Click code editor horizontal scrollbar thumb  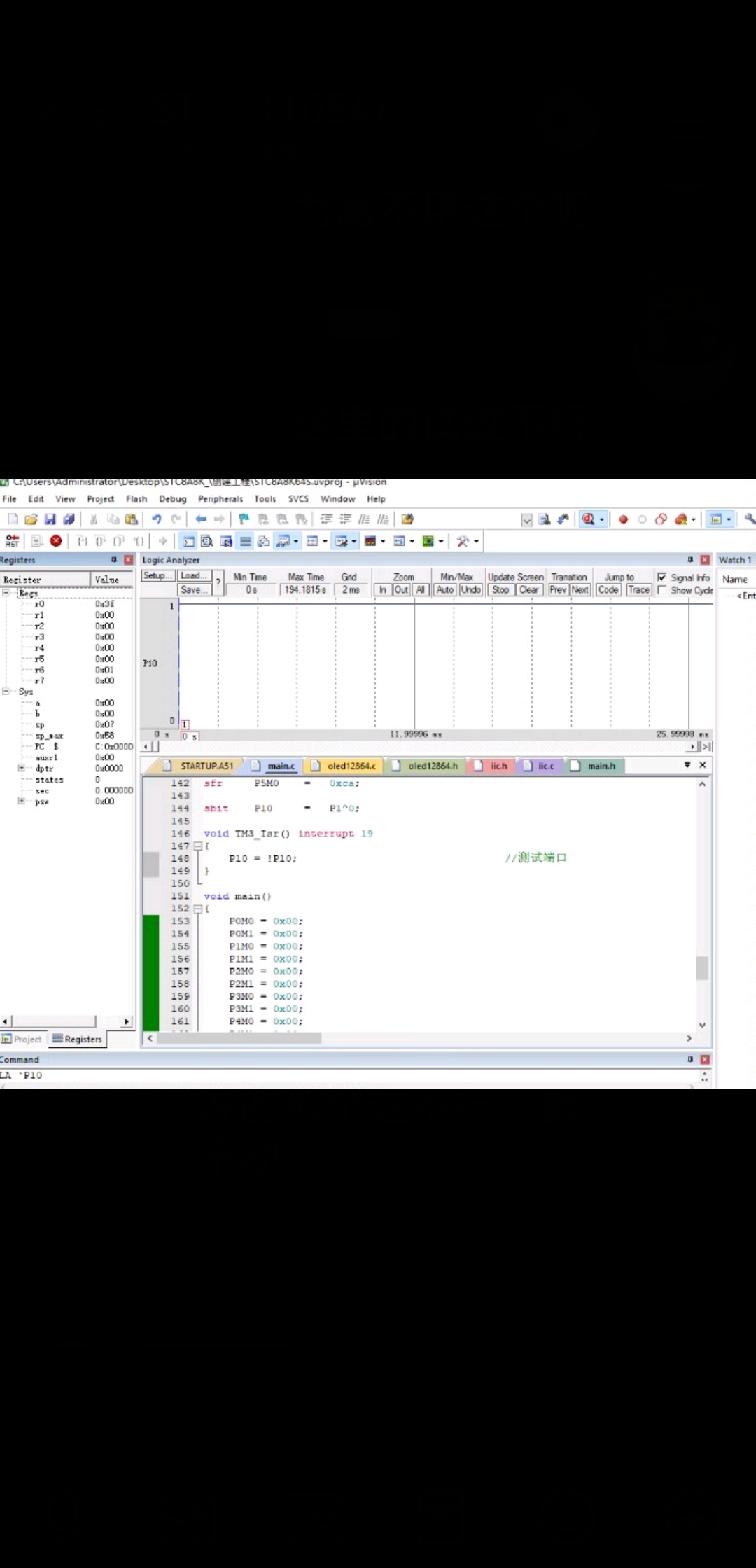click(x=239, y=1038)
